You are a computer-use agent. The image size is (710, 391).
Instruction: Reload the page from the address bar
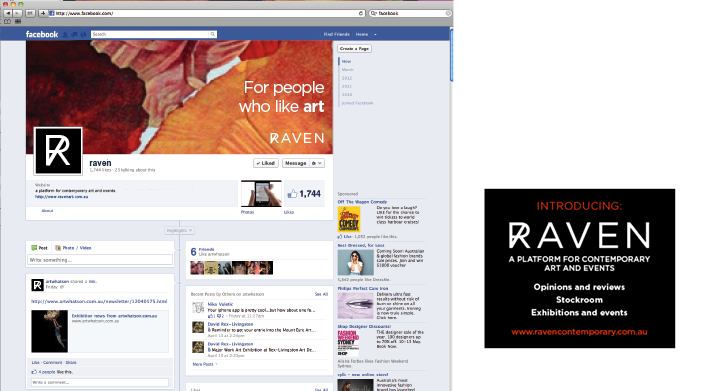click(361, 14)
